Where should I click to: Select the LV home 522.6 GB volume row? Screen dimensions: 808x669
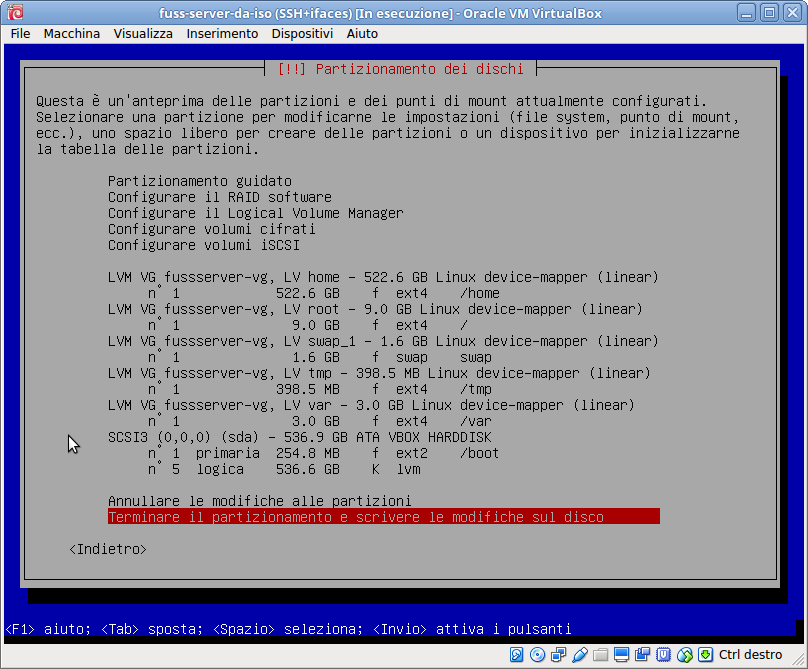tap(383, 277)
